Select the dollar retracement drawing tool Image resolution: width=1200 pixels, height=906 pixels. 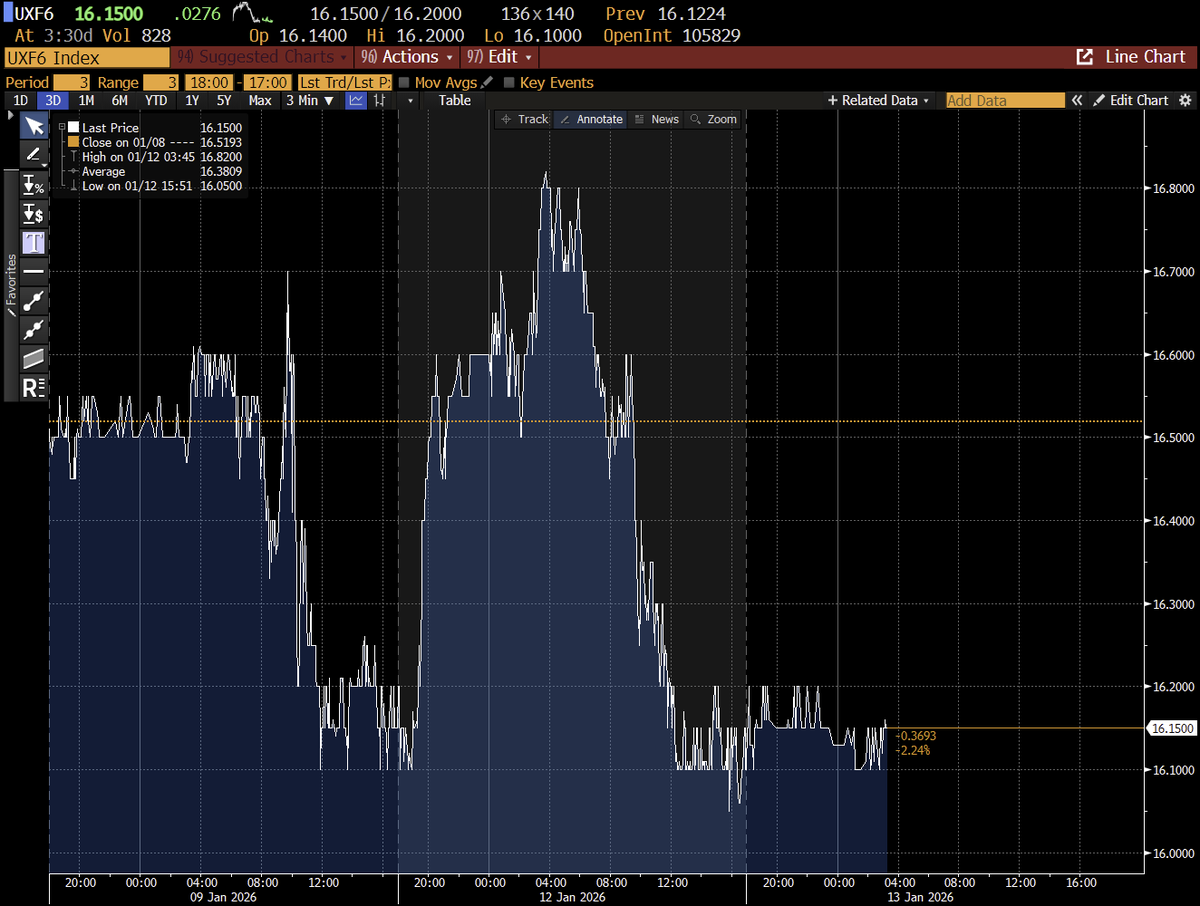pos(33,213)
